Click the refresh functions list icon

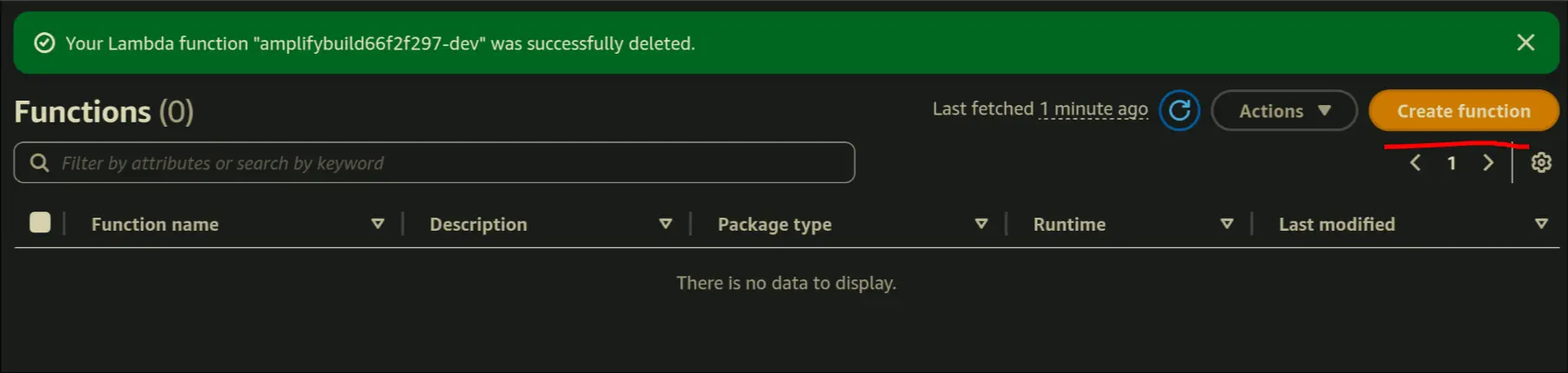click(x=1179, y=110)
